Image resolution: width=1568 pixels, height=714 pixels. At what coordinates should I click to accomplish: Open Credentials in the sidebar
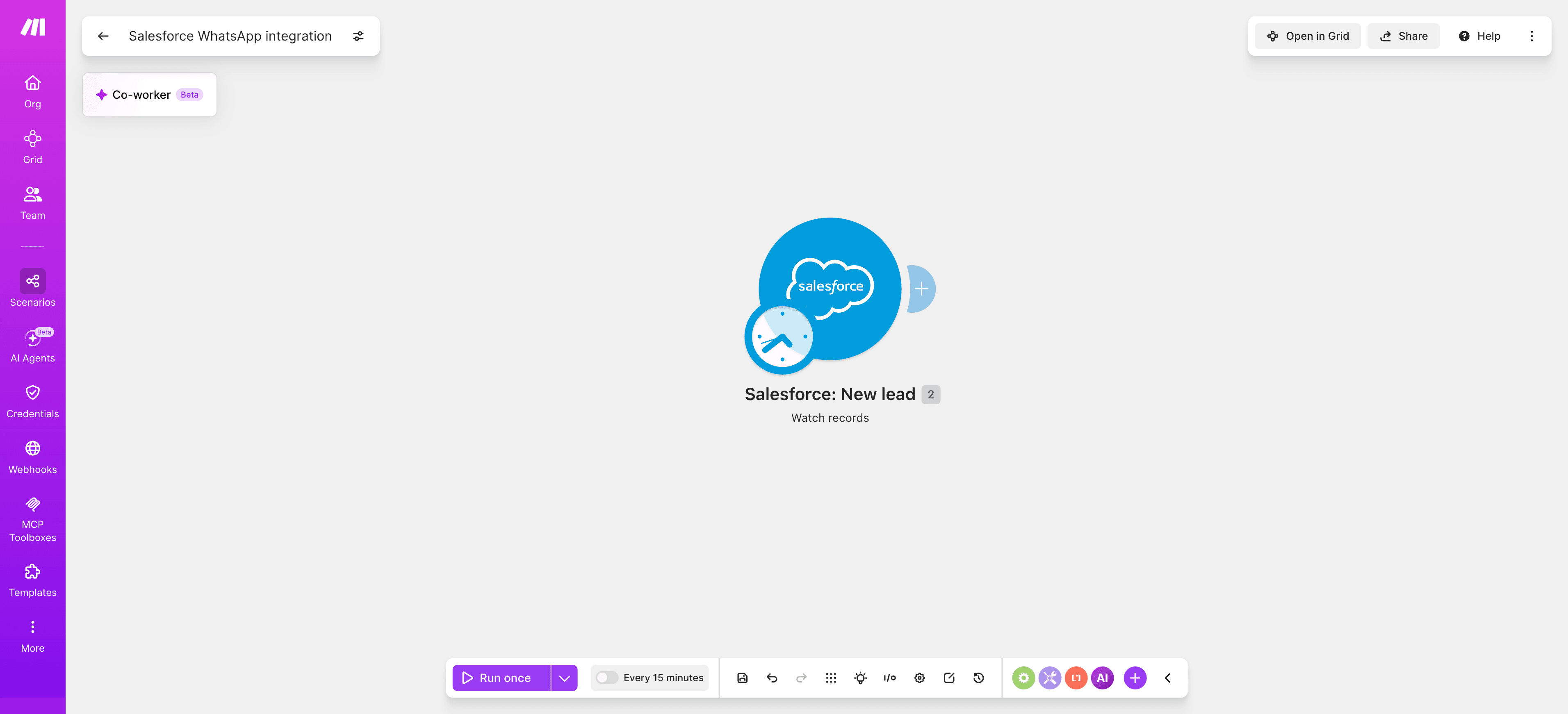pyautogui.click(x=33, y=402)
